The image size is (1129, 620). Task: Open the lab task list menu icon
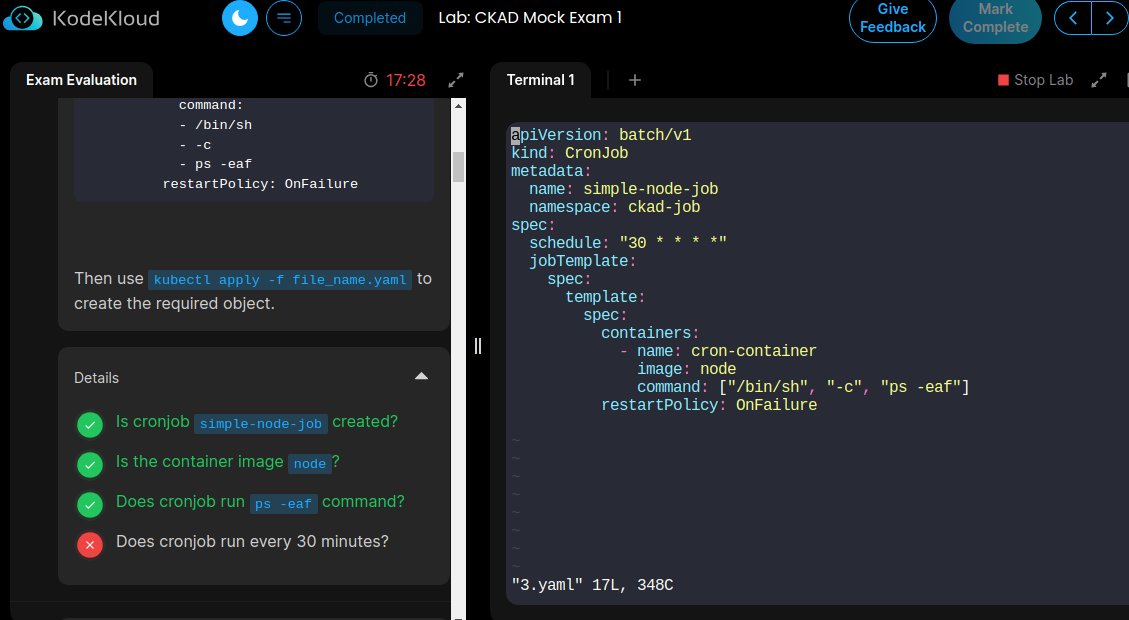[284, 18]
